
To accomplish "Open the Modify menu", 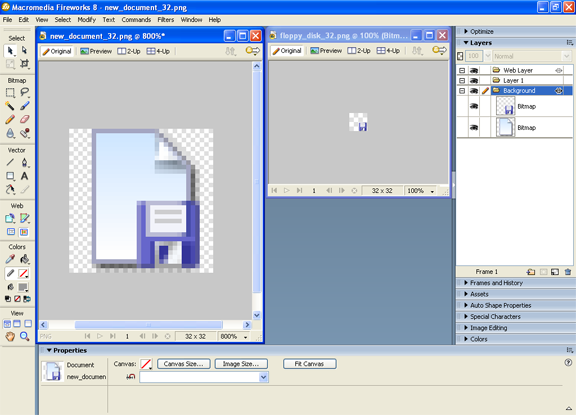I will pyautogui.click(x=87, y=20).
